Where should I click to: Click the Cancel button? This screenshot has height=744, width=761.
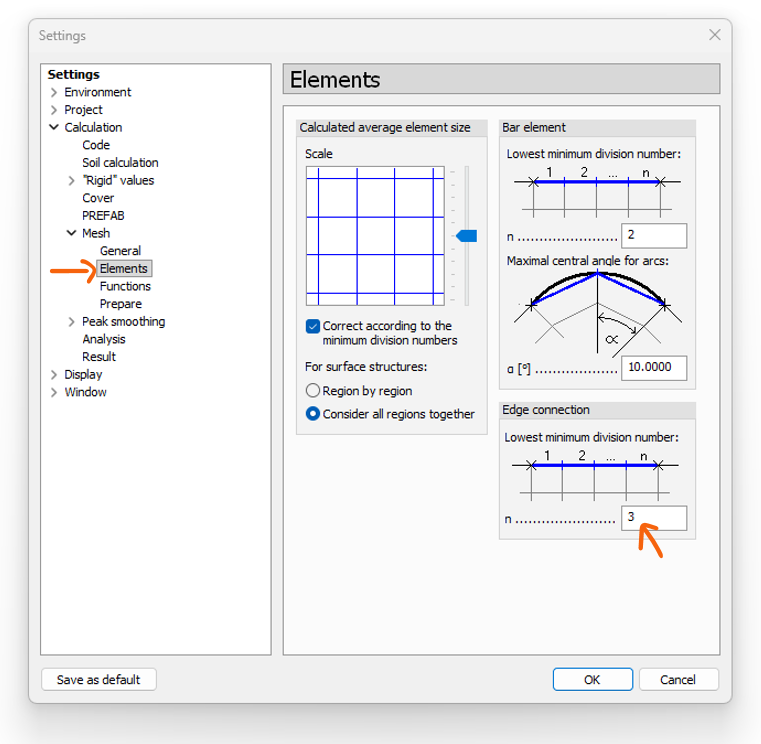[x=678, y=679]
